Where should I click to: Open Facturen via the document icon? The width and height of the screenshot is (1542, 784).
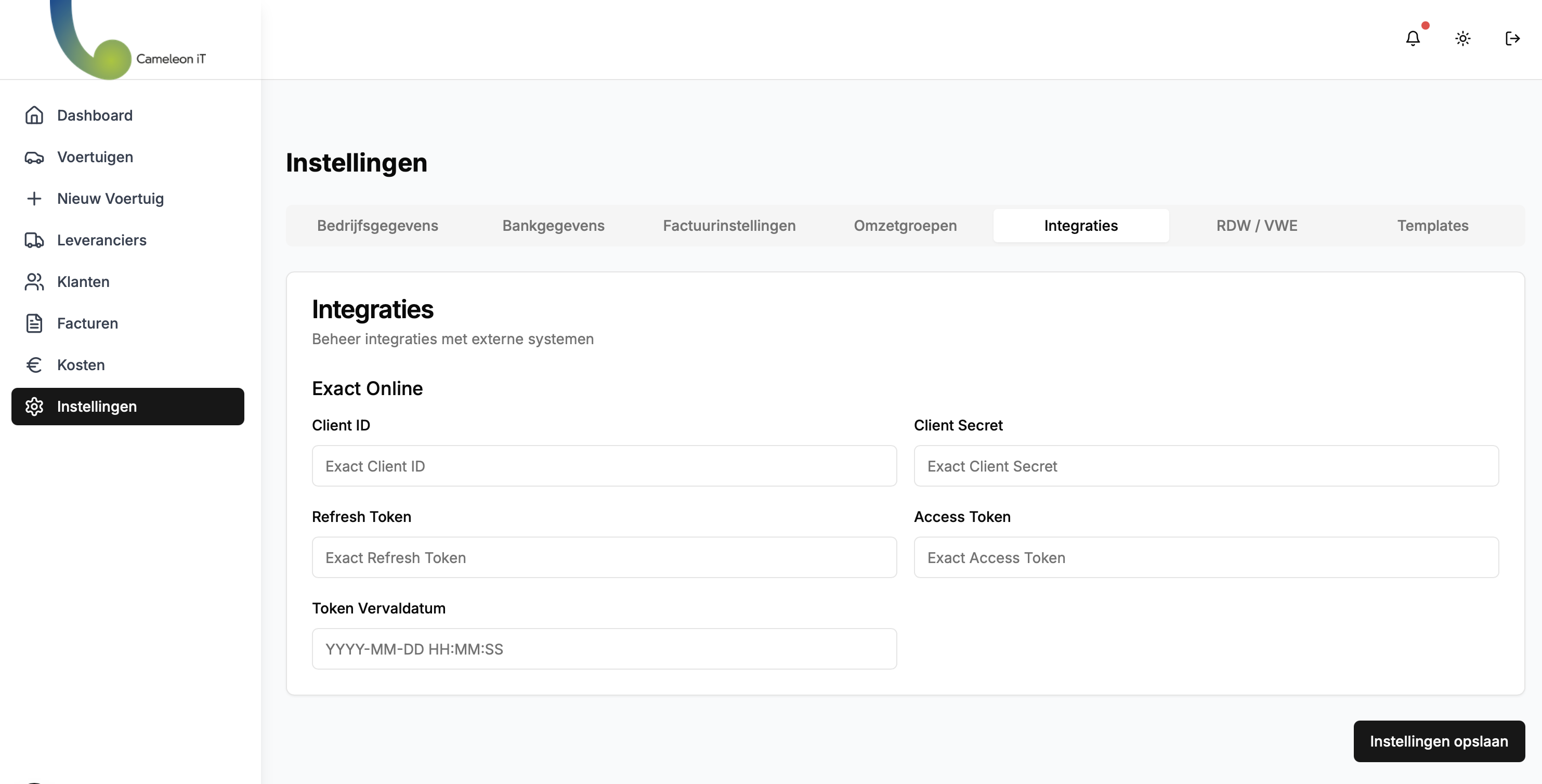click(34, 322)
